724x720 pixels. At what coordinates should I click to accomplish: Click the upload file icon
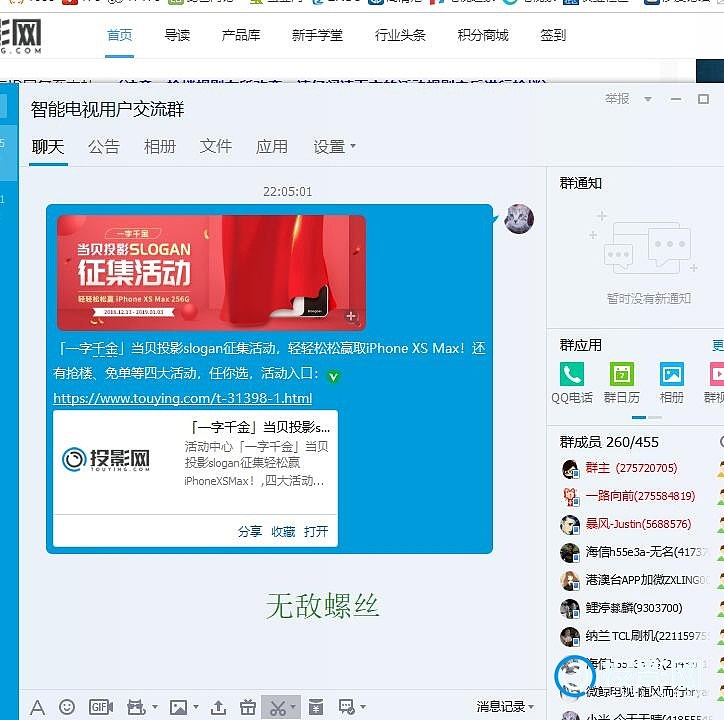(218, 707)
